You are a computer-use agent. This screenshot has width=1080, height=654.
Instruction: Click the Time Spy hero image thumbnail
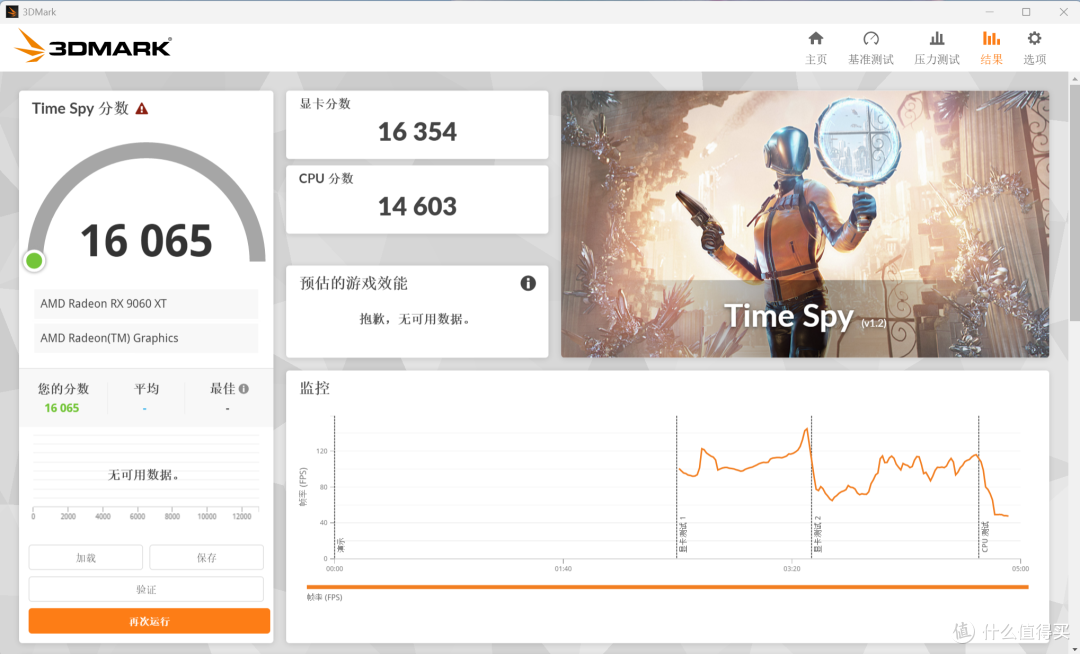[805, 224]
